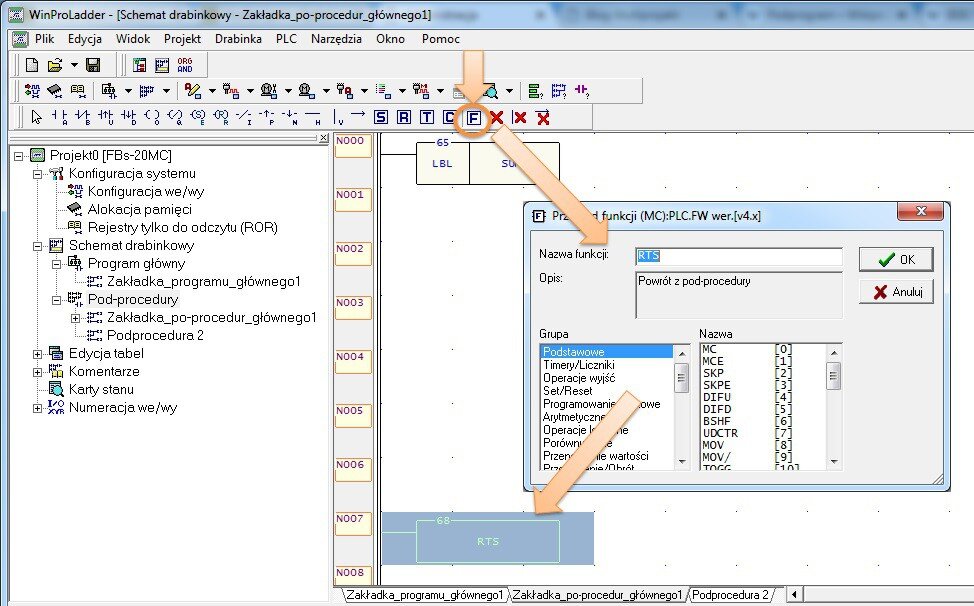Select DIFU in the Nazwa list
Screen dimensions: 974x606
tap(717, 397)
